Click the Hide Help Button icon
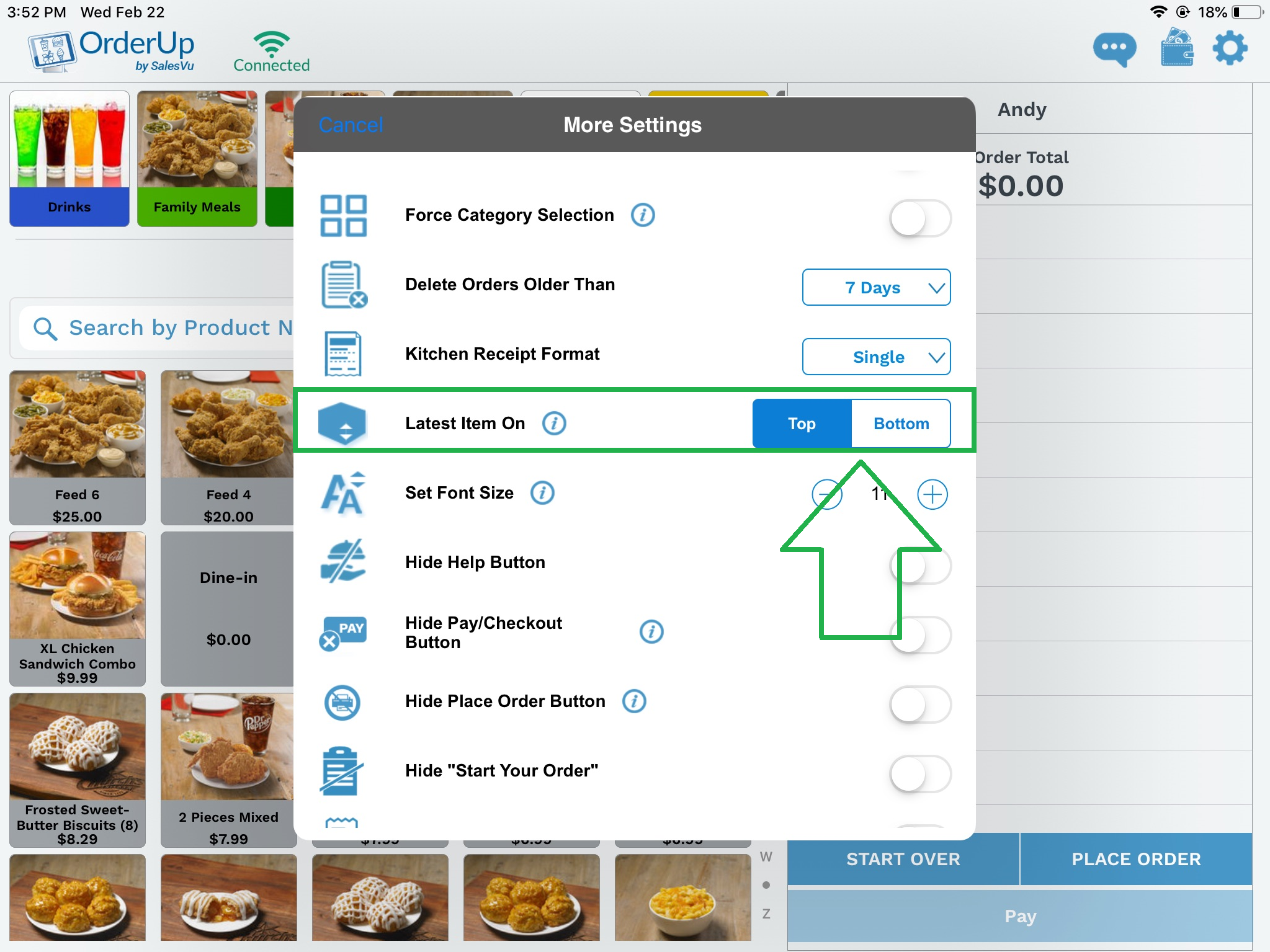This screenshot has height=952, width=1270. click(x=343, y=562)
